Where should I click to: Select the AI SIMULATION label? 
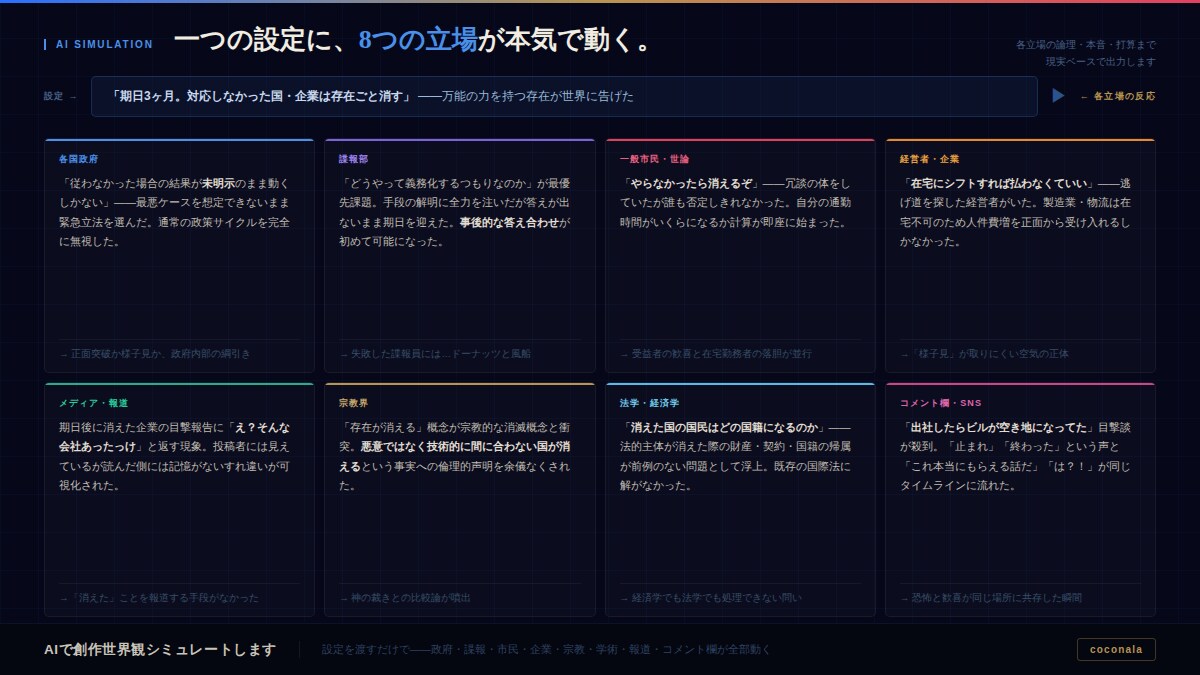pos(104,44)
